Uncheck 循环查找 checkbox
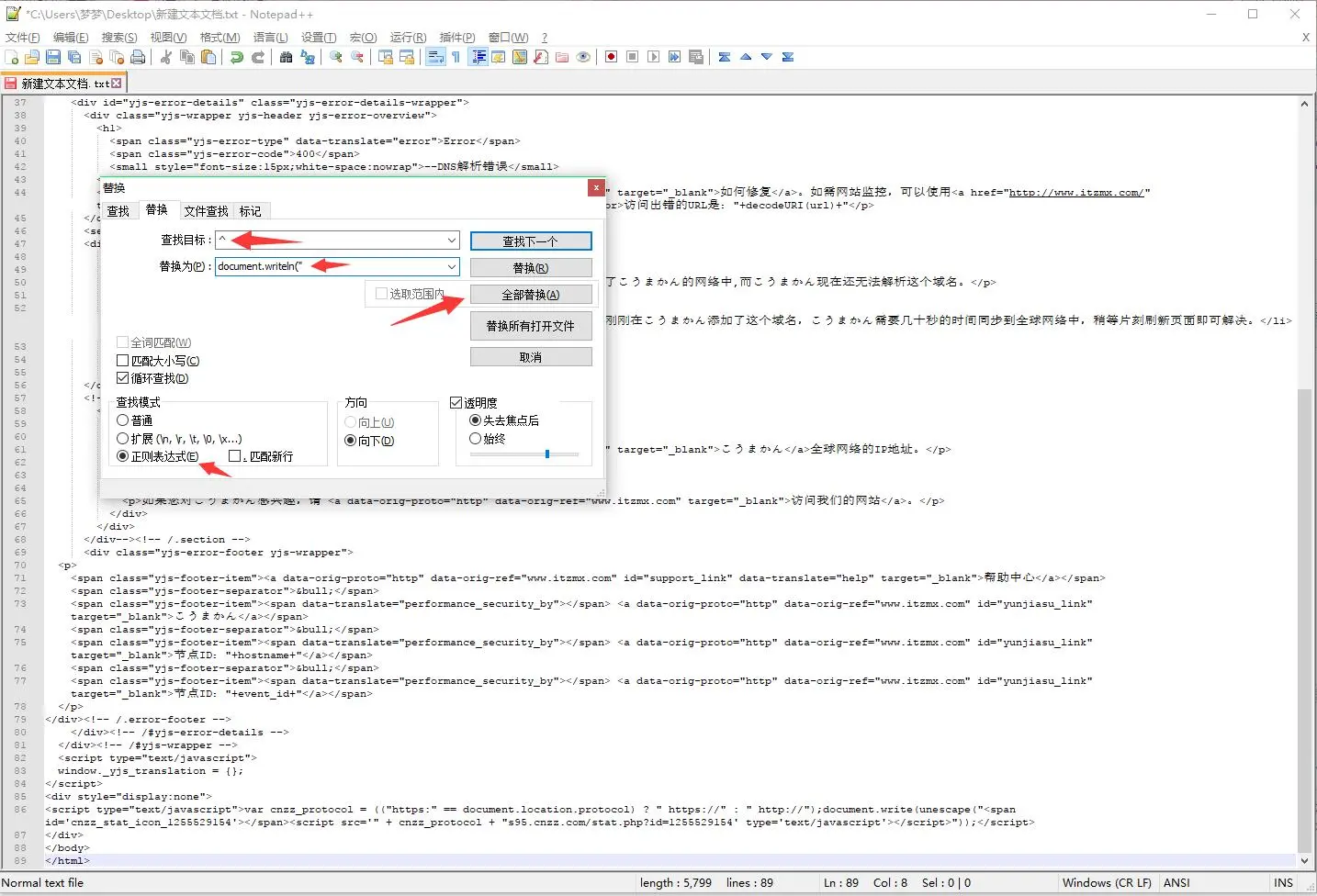Screen dimensions: 1317x896 [122, 378]
